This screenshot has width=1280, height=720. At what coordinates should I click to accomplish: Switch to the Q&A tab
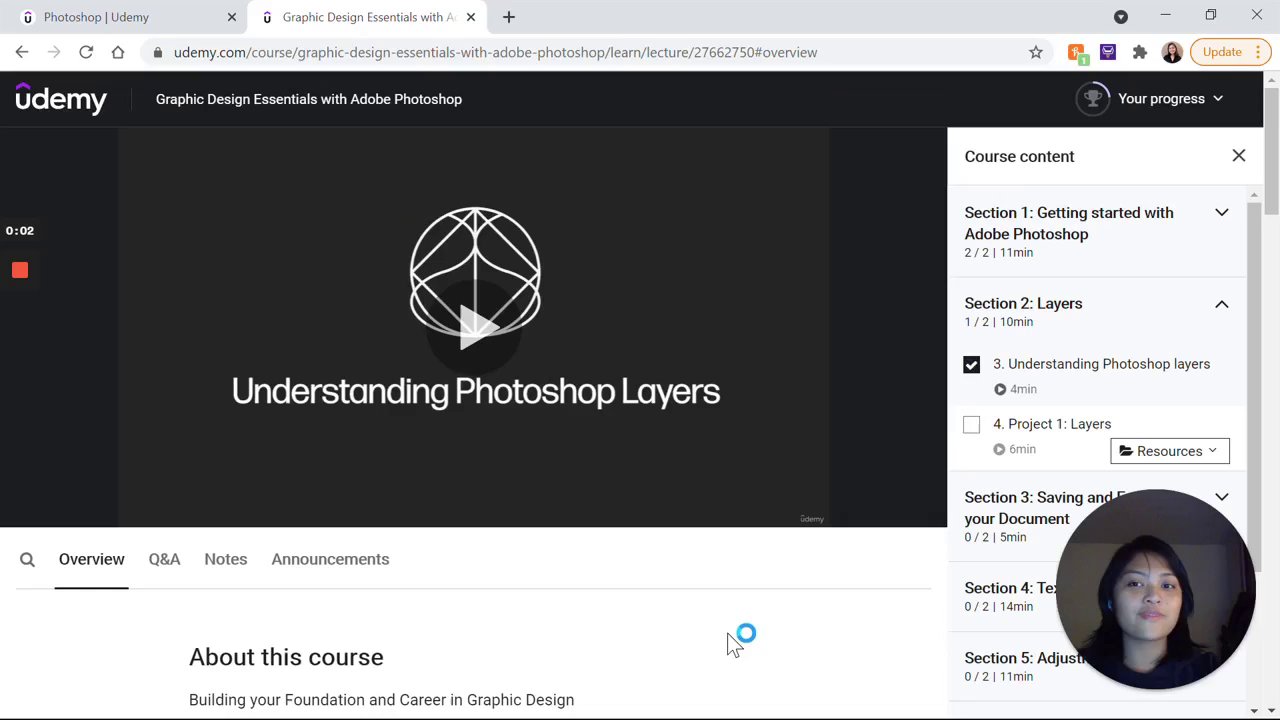[164, 559]
